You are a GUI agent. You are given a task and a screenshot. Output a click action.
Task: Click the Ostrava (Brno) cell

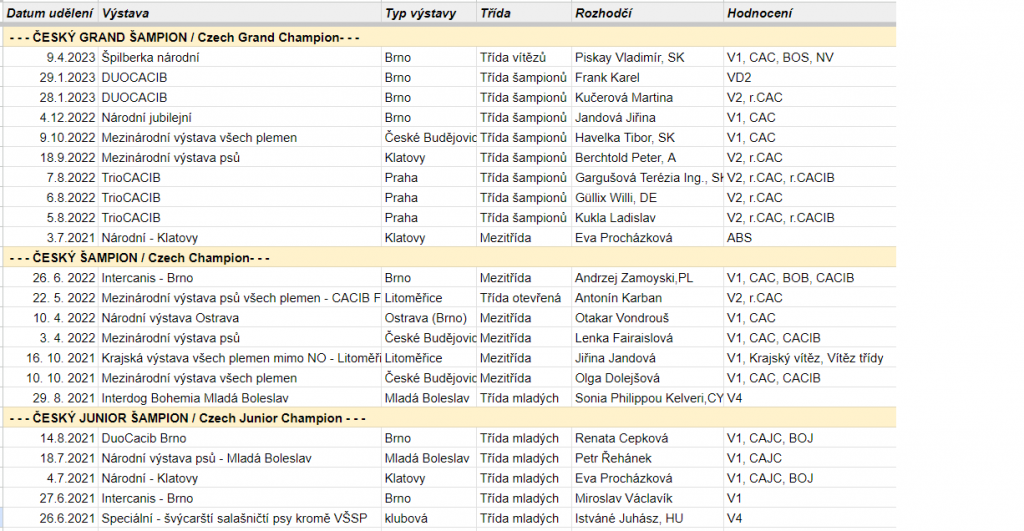point(429,318)
